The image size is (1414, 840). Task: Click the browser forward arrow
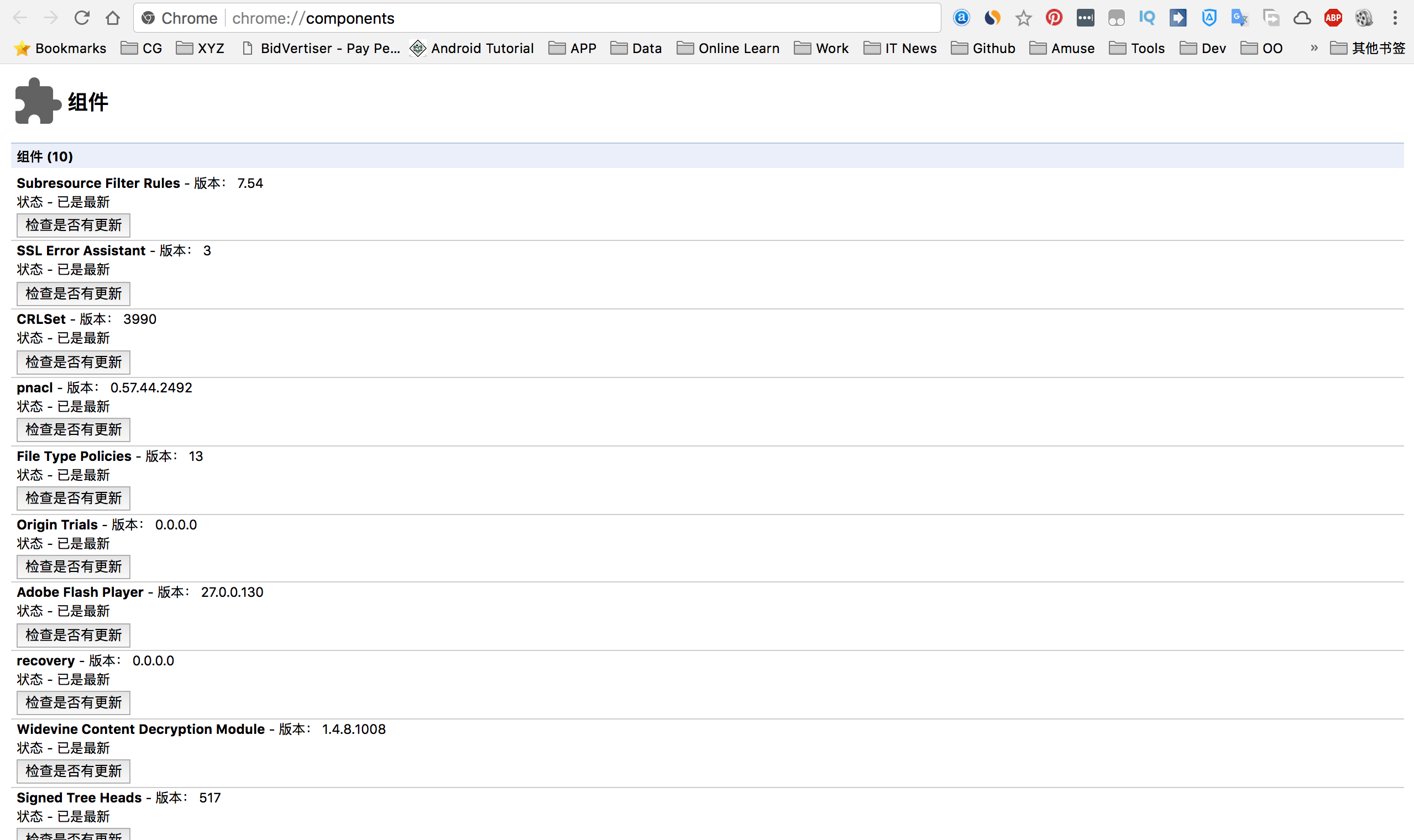pyautogui.click(x=51, y=18)
